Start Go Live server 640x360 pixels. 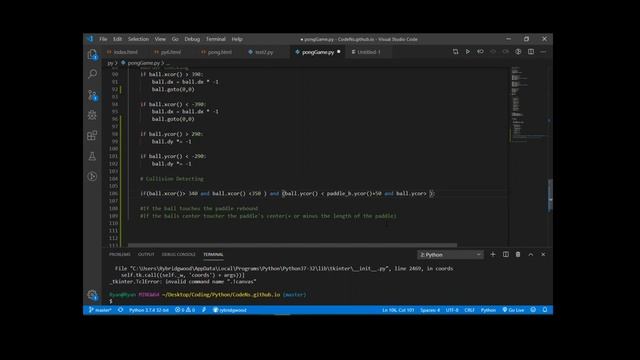(513, 310)
